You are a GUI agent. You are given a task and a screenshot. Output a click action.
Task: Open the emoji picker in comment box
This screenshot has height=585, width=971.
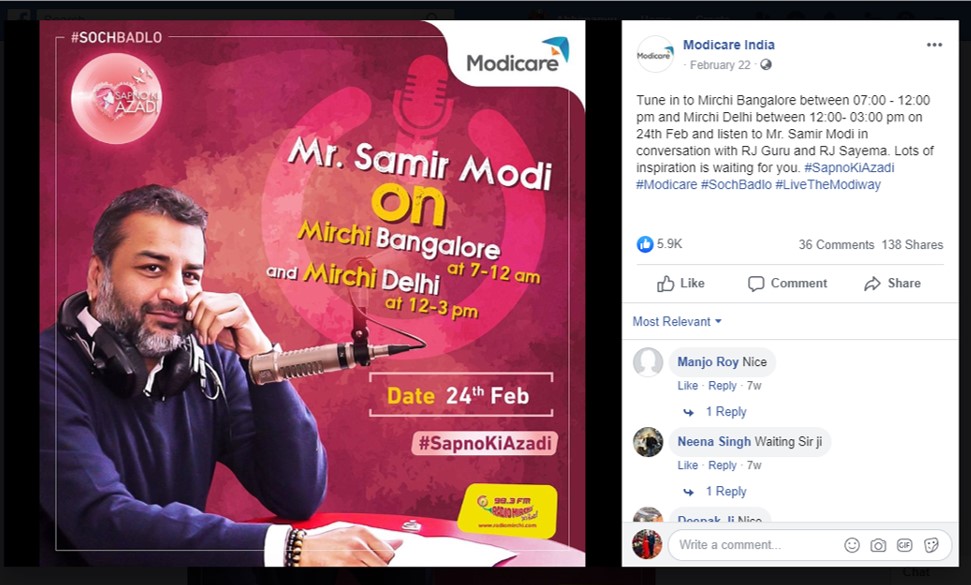tap(852, 545)
